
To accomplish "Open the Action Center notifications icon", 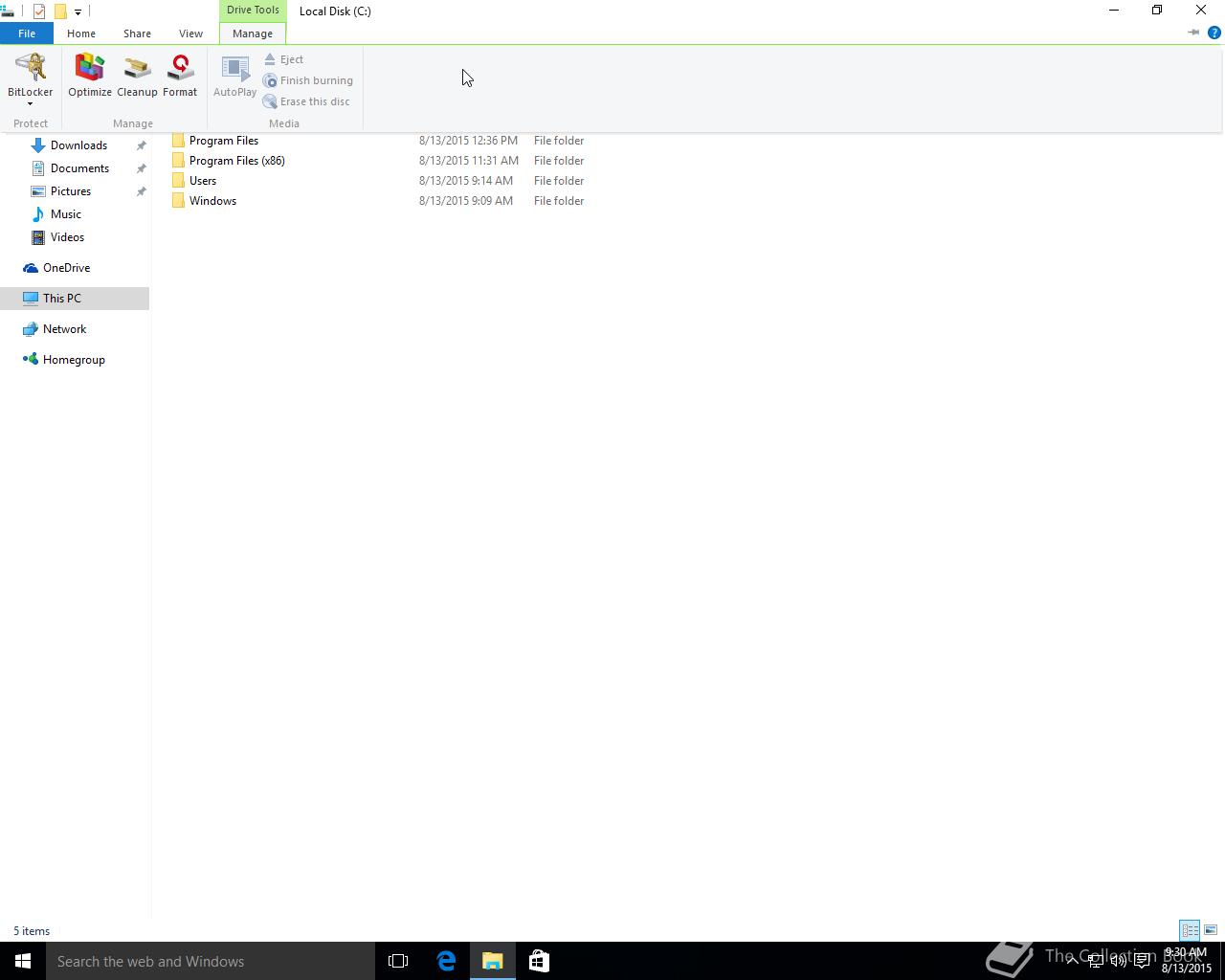I will point(1142,961).
